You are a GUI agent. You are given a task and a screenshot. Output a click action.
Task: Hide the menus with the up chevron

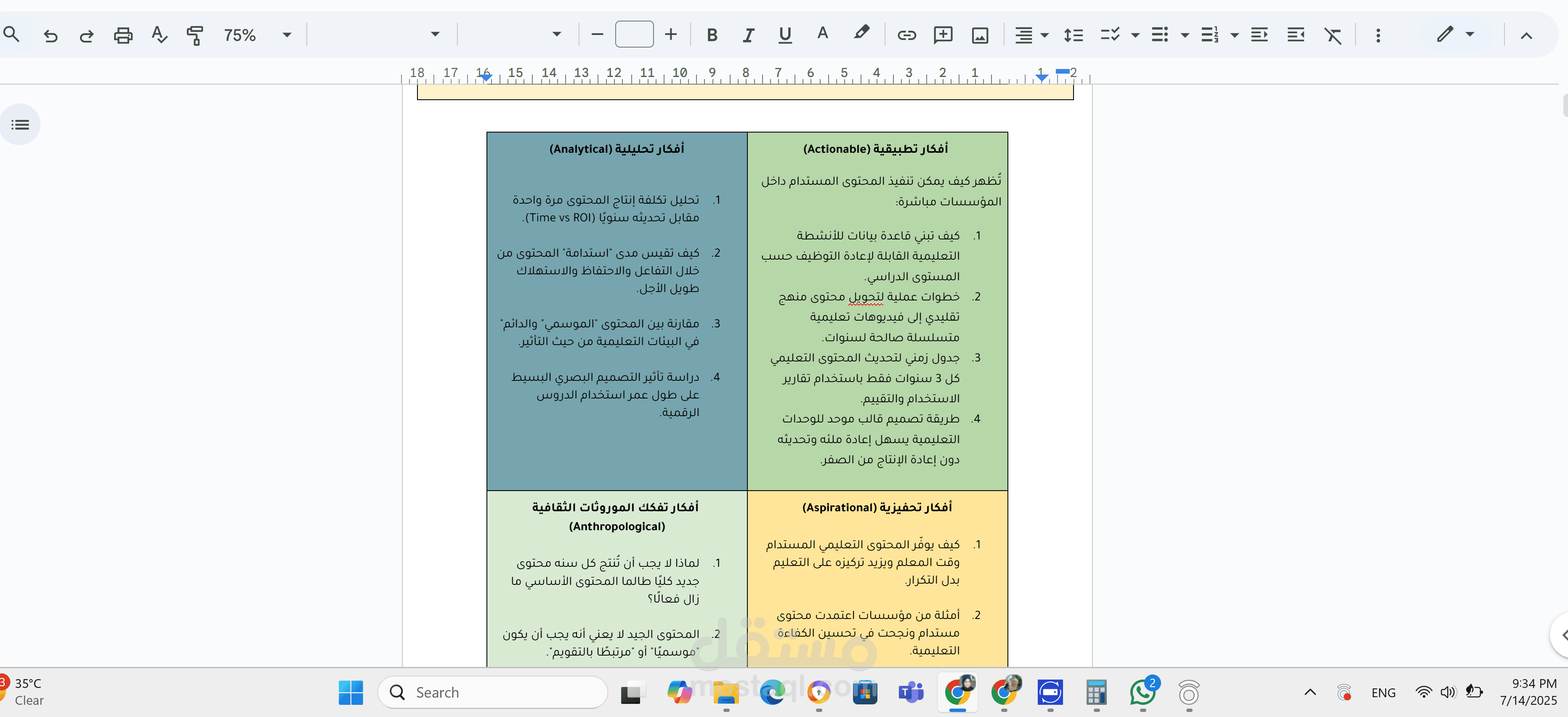(1526, 35)
